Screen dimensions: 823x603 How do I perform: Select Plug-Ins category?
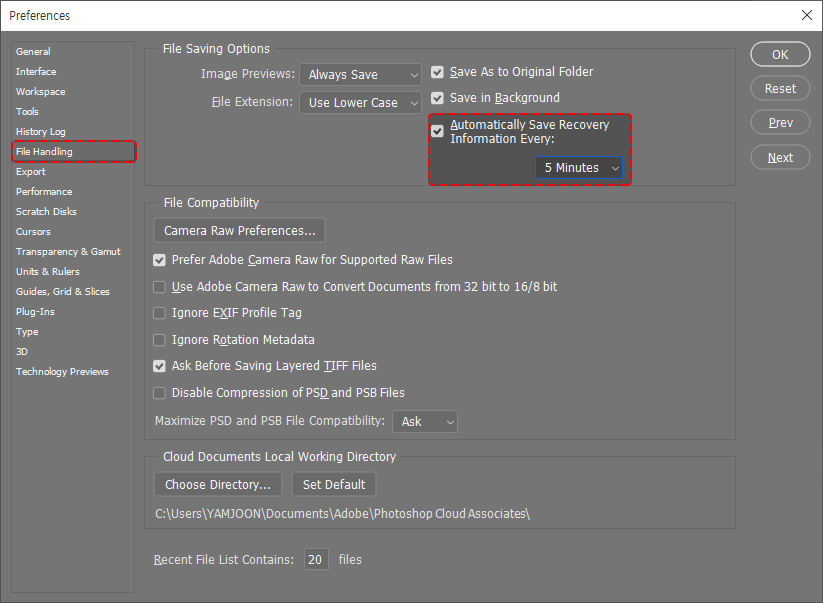pos(35,311)
